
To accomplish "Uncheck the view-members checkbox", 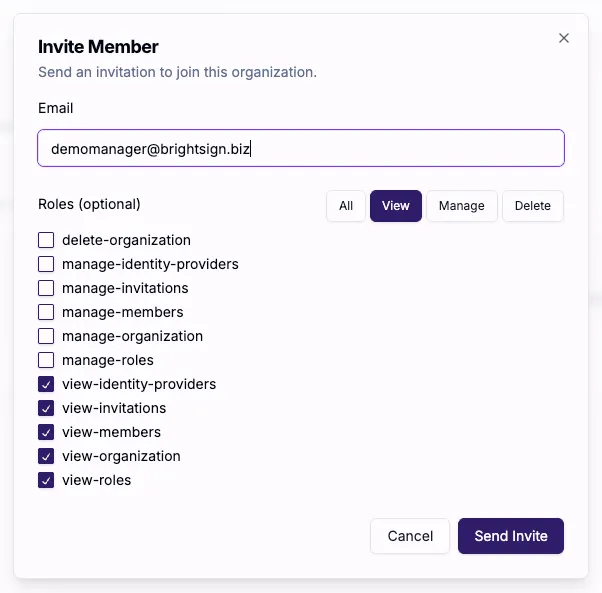I will click(46, 432).
